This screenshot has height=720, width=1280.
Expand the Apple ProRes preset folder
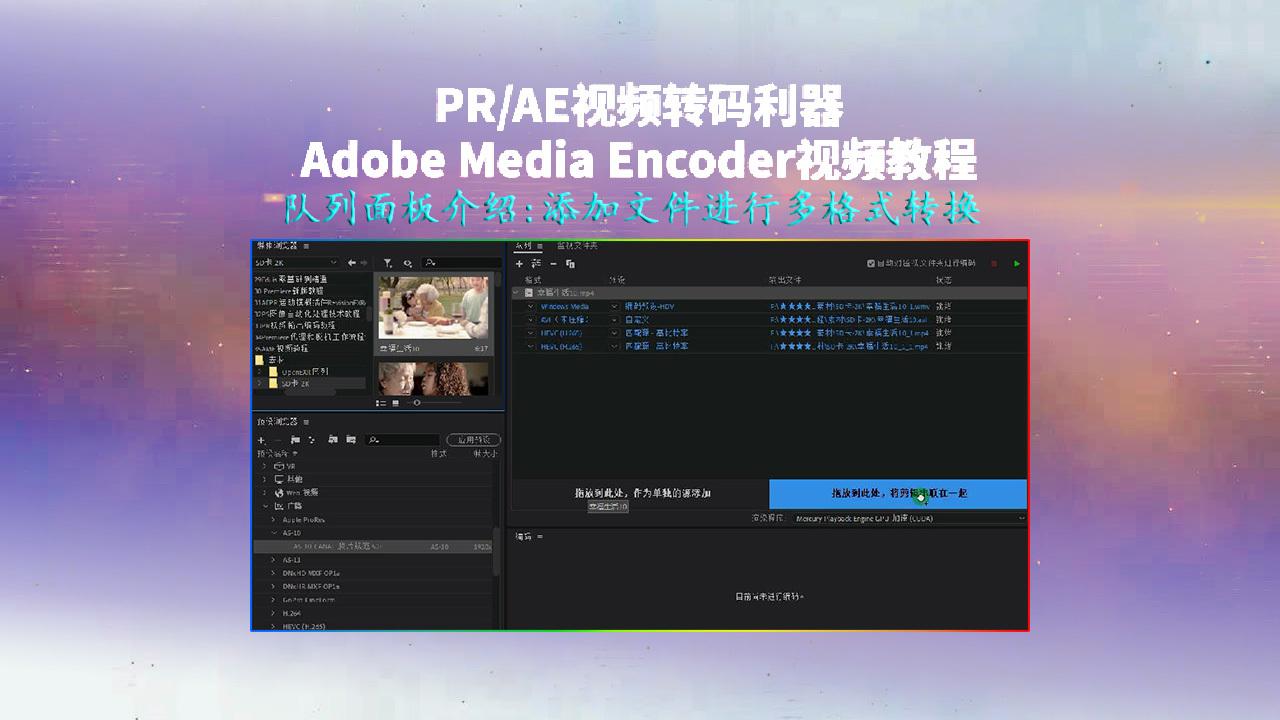pyautogui.click(x=274, y=520)
